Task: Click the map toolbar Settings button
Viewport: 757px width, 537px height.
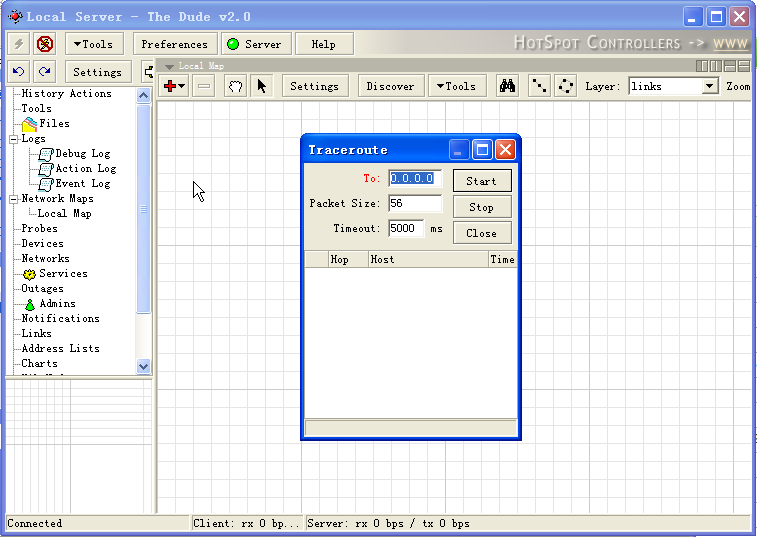Action: 315,86
